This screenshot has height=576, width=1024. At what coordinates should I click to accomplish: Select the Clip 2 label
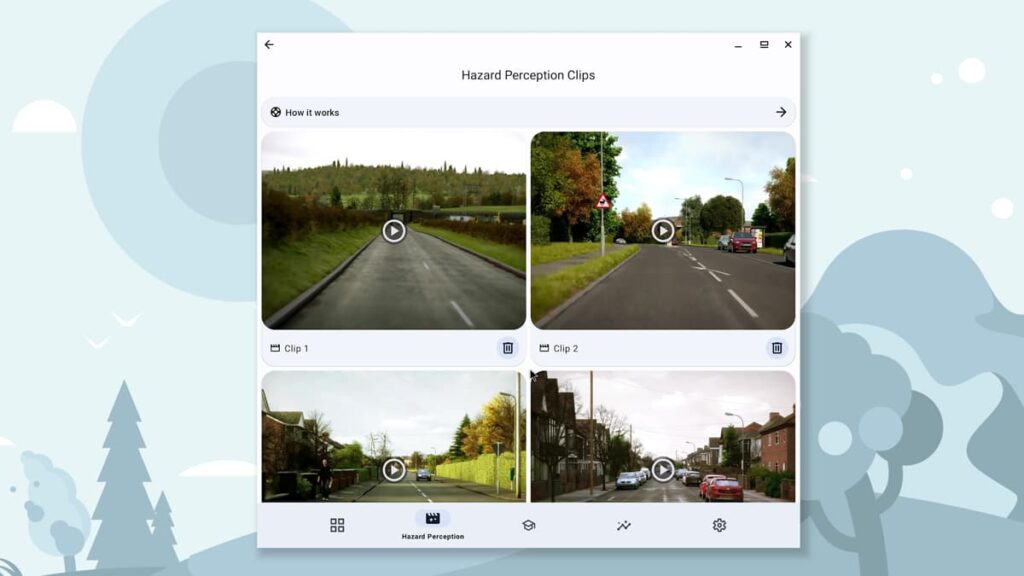(566, 349)
